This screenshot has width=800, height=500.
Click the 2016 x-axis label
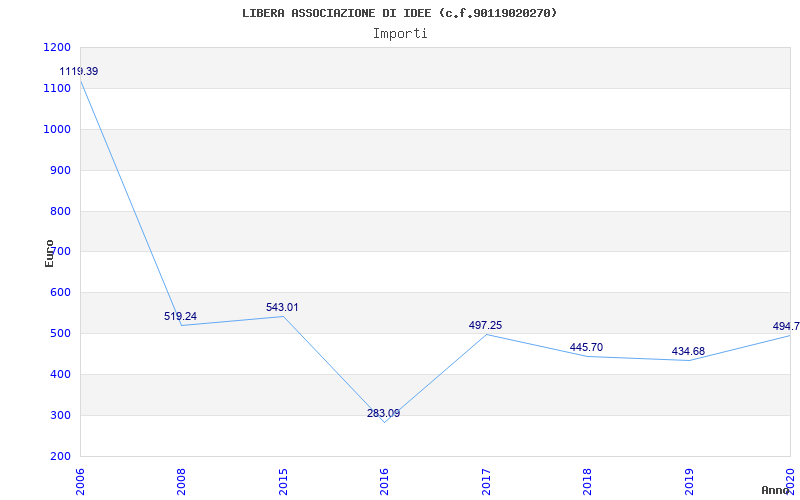click(384, 482)
